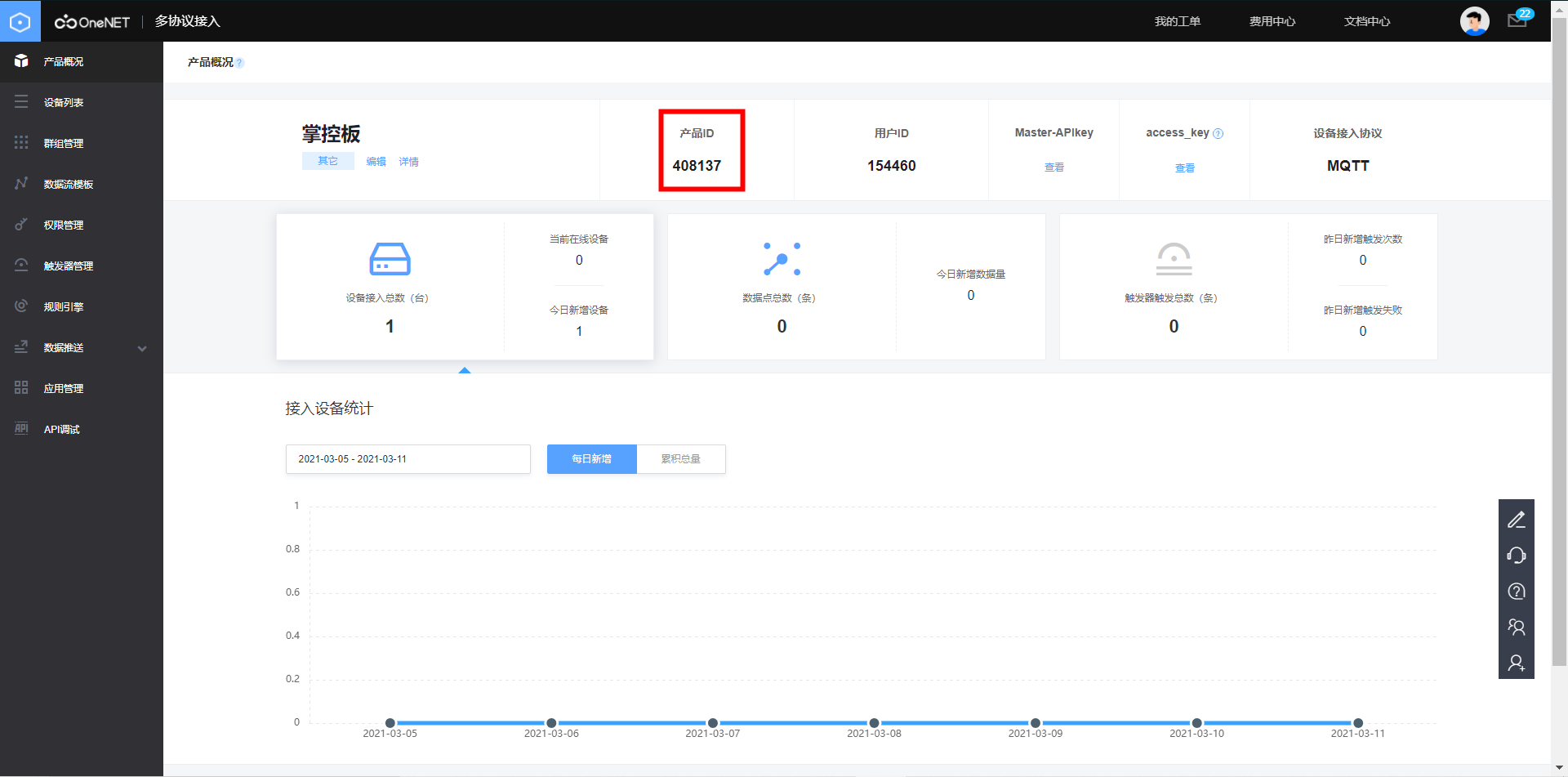Click the chart point for 2021-03-11
The width and height of the screenshot is (1568, 777).
click(1358, 723)
